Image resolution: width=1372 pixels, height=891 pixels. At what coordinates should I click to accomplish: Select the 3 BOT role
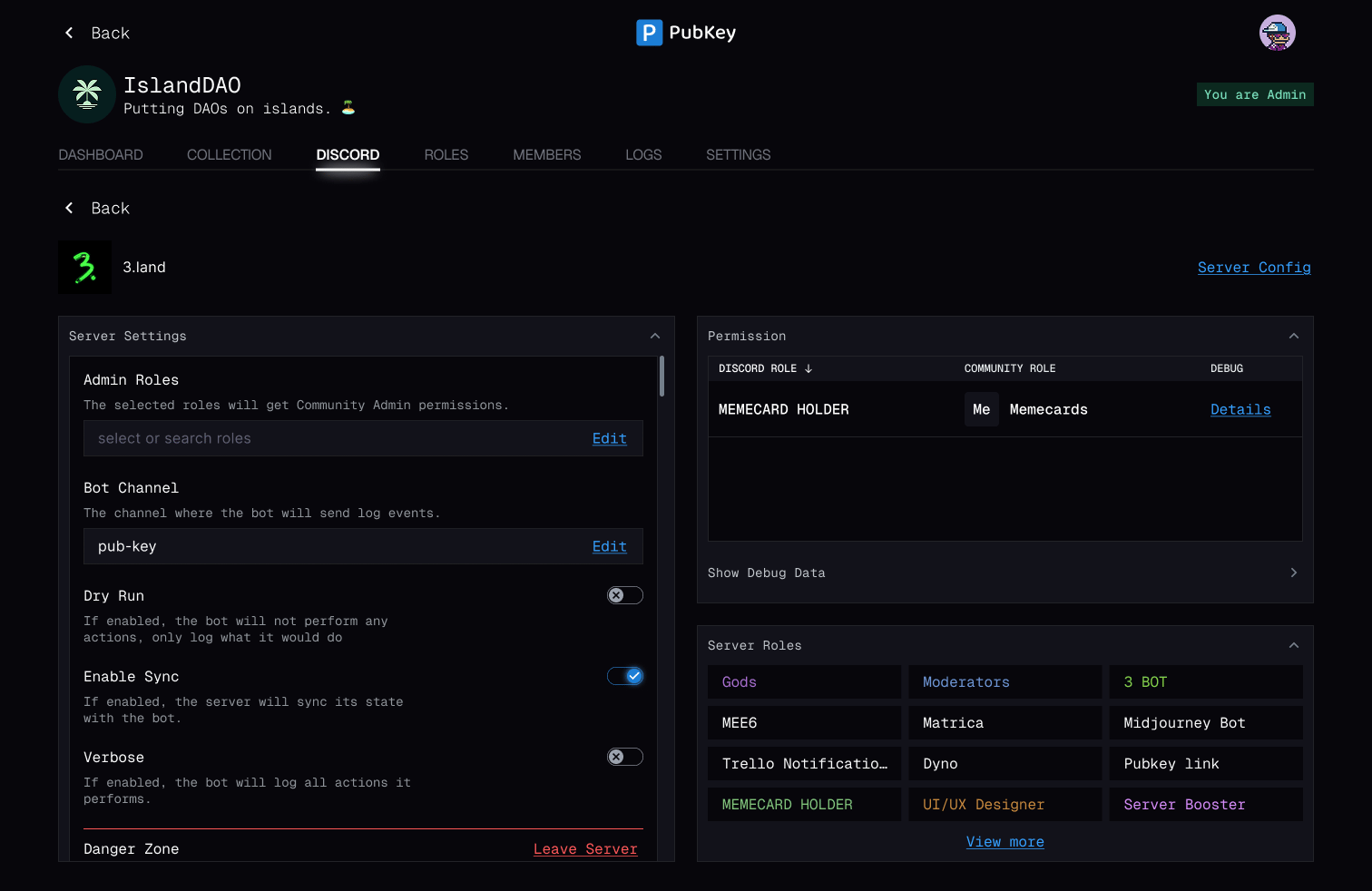1206,682
